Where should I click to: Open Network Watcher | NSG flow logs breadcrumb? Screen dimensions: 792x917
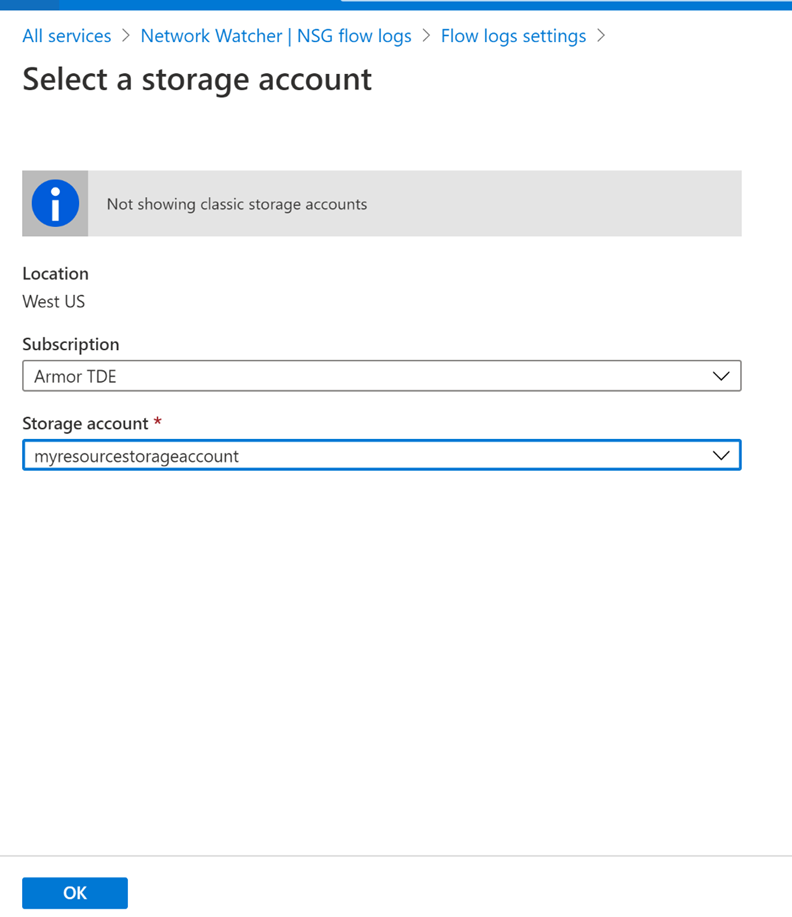[276, 36]
